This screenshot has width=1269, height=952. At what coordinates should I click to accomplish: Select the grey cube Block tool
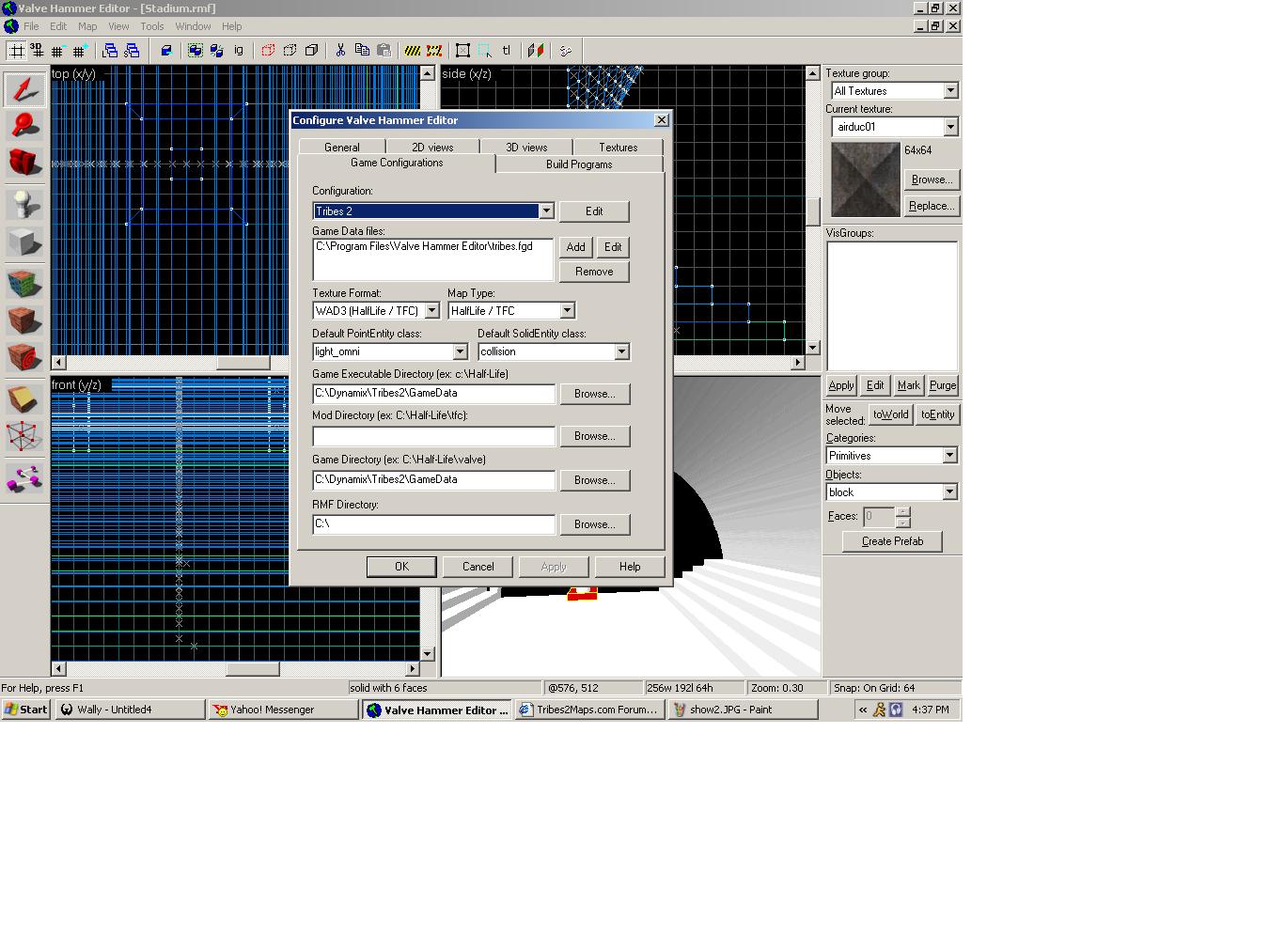tap(24, 242)
